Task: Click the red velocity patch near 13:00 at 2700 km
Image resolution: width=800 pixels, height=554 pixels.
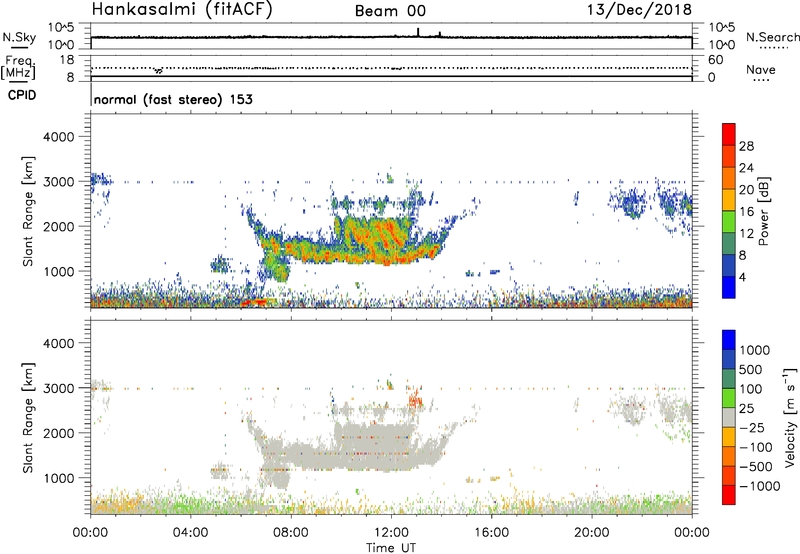Action: click(x=416, y=398)
